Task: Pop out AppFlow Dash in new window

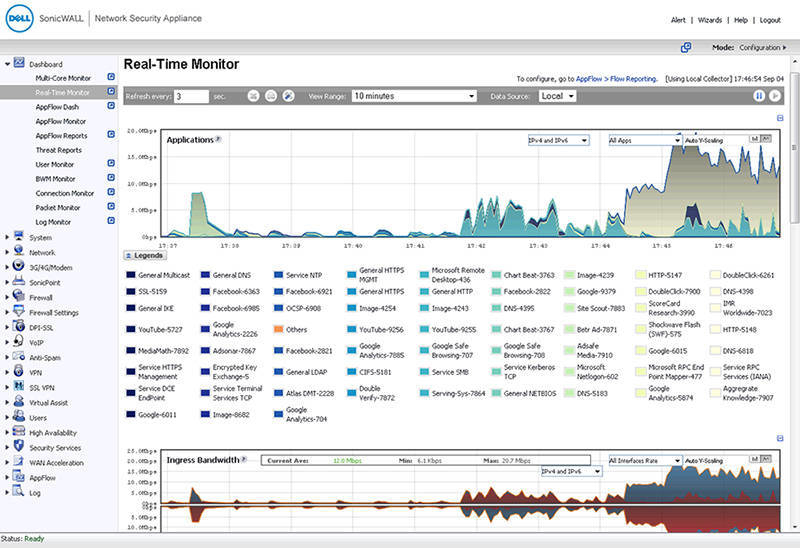Action: pyautogui.click(x=111, y=106)
